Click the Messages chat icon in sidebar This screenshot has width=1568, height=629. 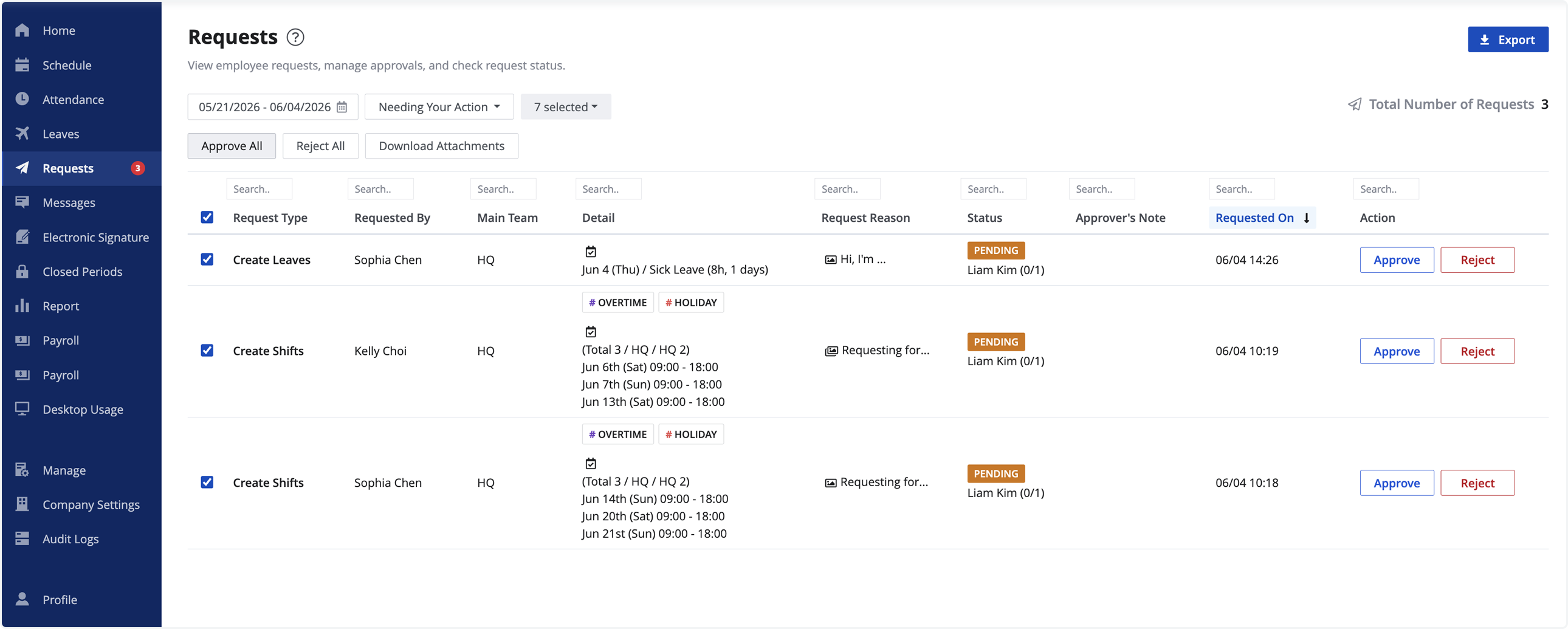[22, 202]
